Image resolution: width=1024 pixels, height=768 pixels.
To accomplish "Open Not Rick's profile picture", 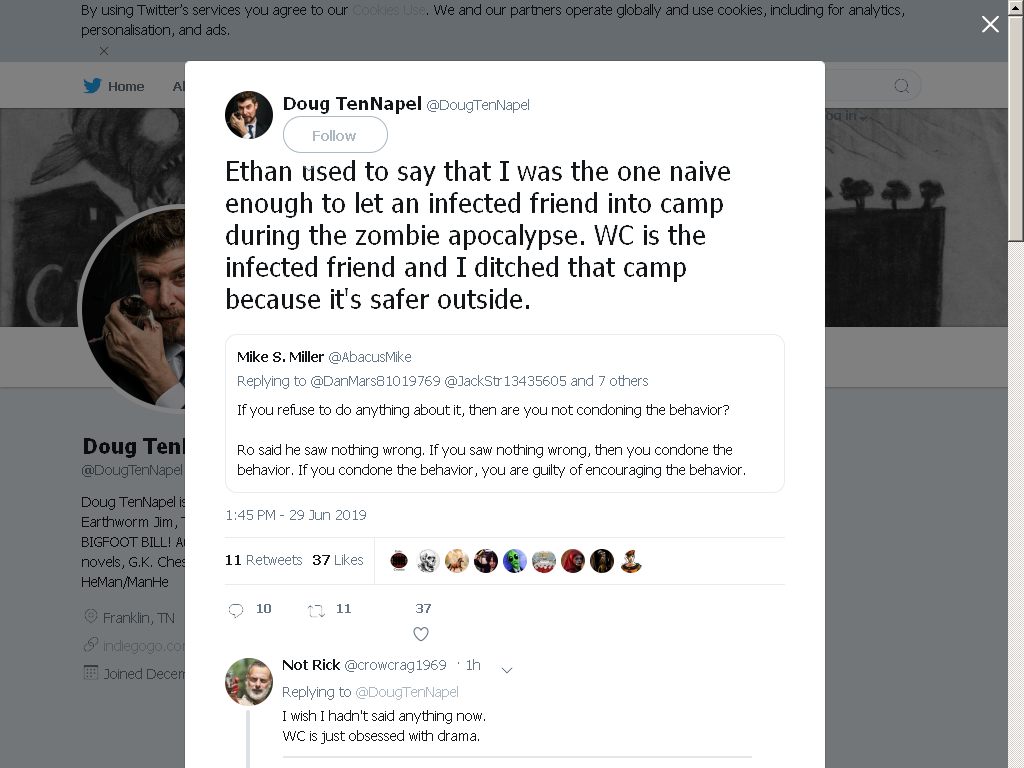I will 249,681.
